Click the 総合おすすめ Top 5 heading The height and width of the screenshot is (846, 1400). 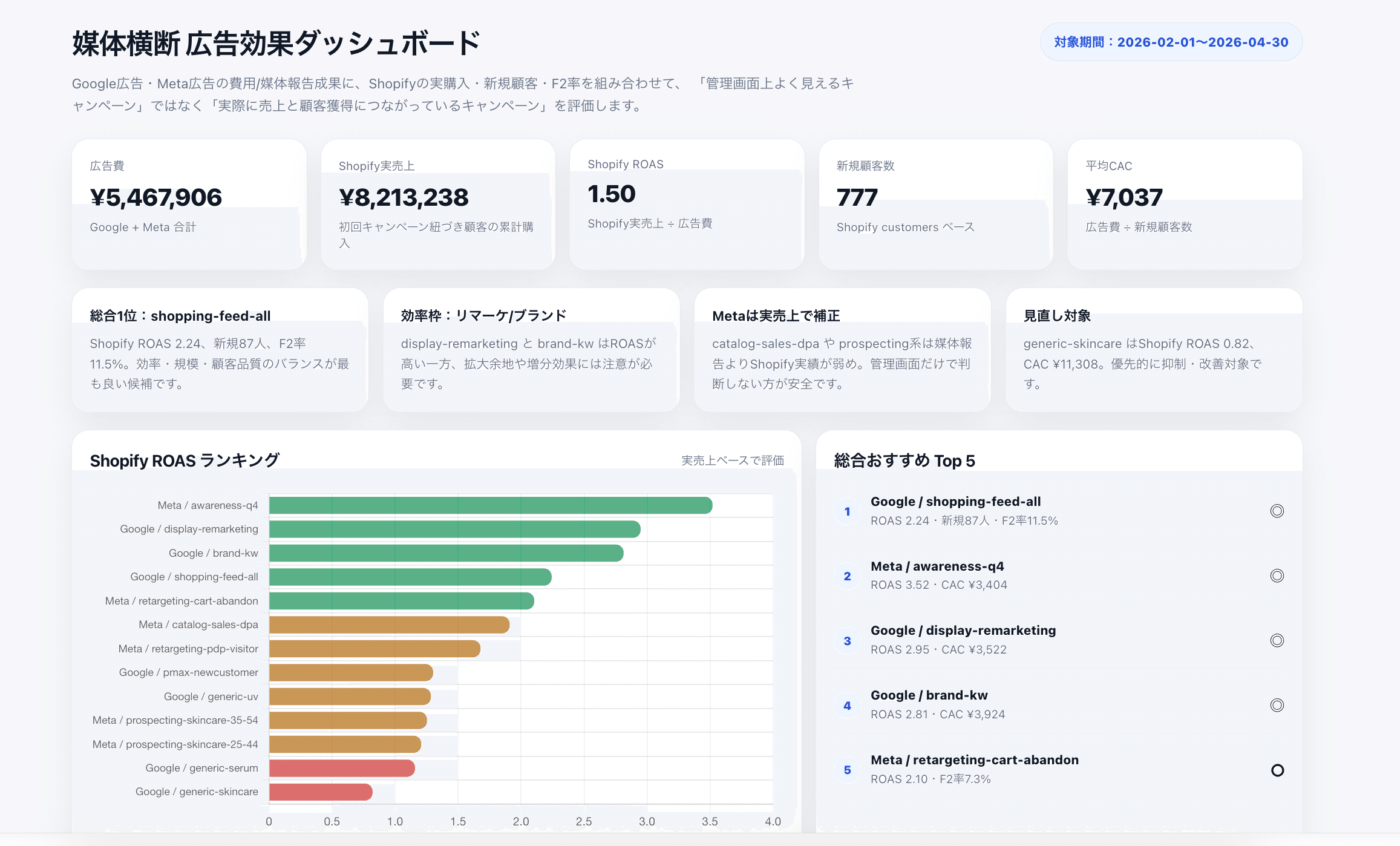point(904,461)
